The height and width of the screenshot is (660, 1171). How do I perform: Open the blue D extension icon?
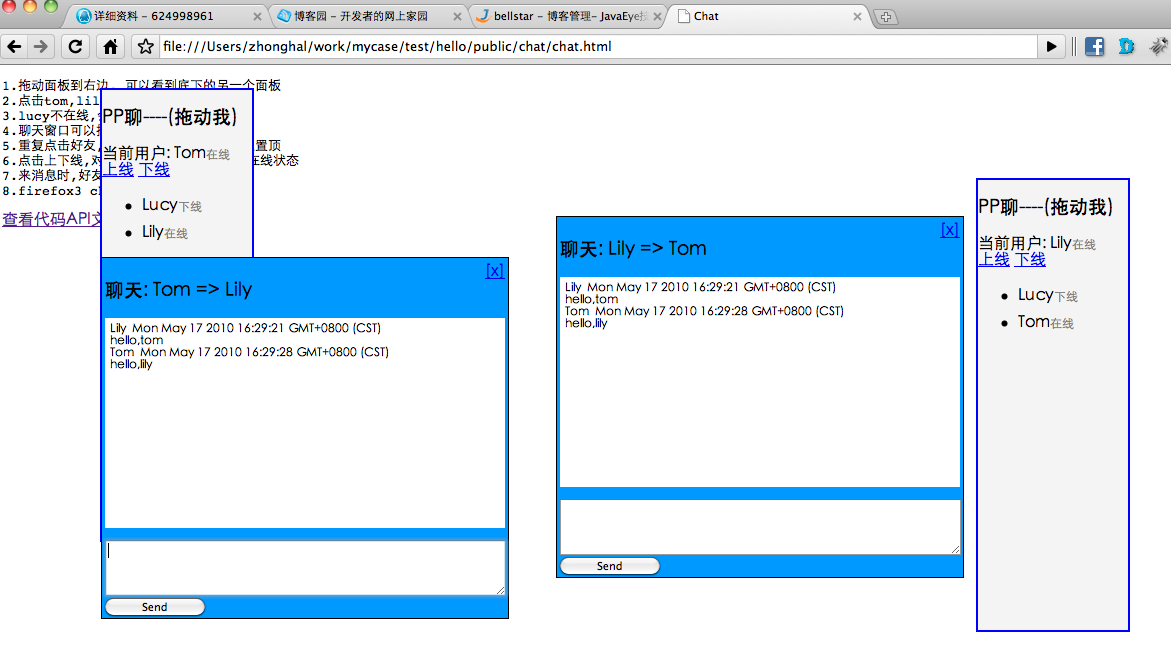click(x=1126, y=46)
